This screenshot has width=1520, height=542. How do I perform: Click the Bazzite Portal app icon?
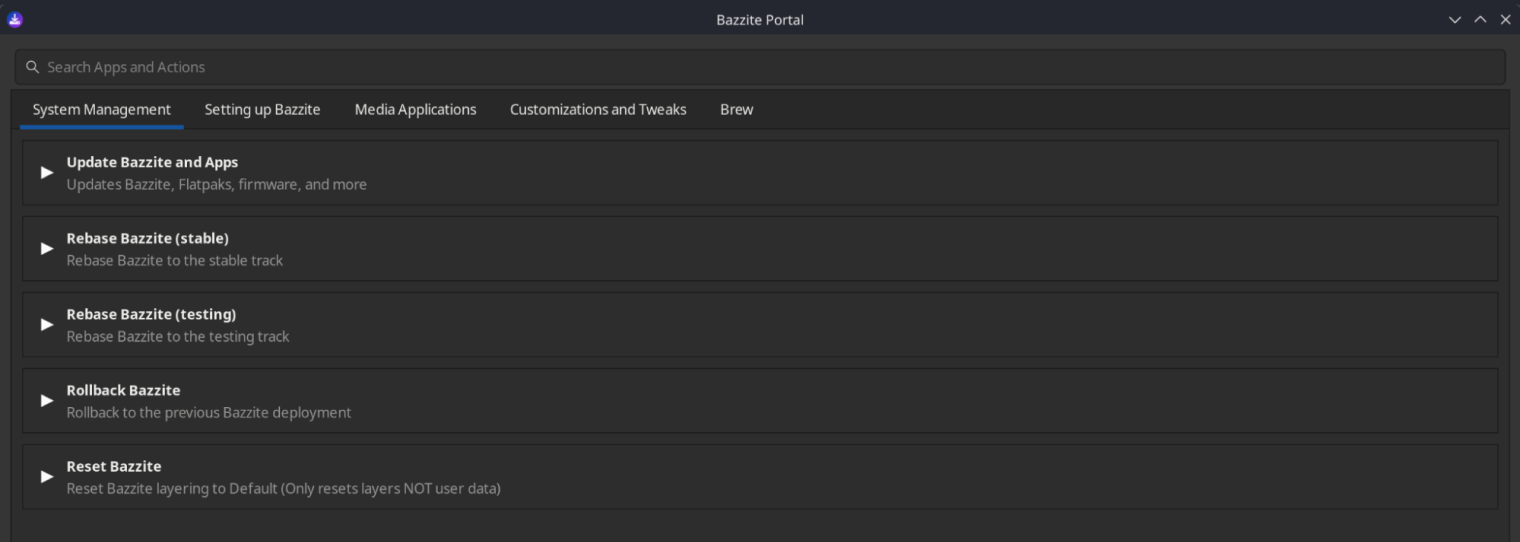(15, 19)
